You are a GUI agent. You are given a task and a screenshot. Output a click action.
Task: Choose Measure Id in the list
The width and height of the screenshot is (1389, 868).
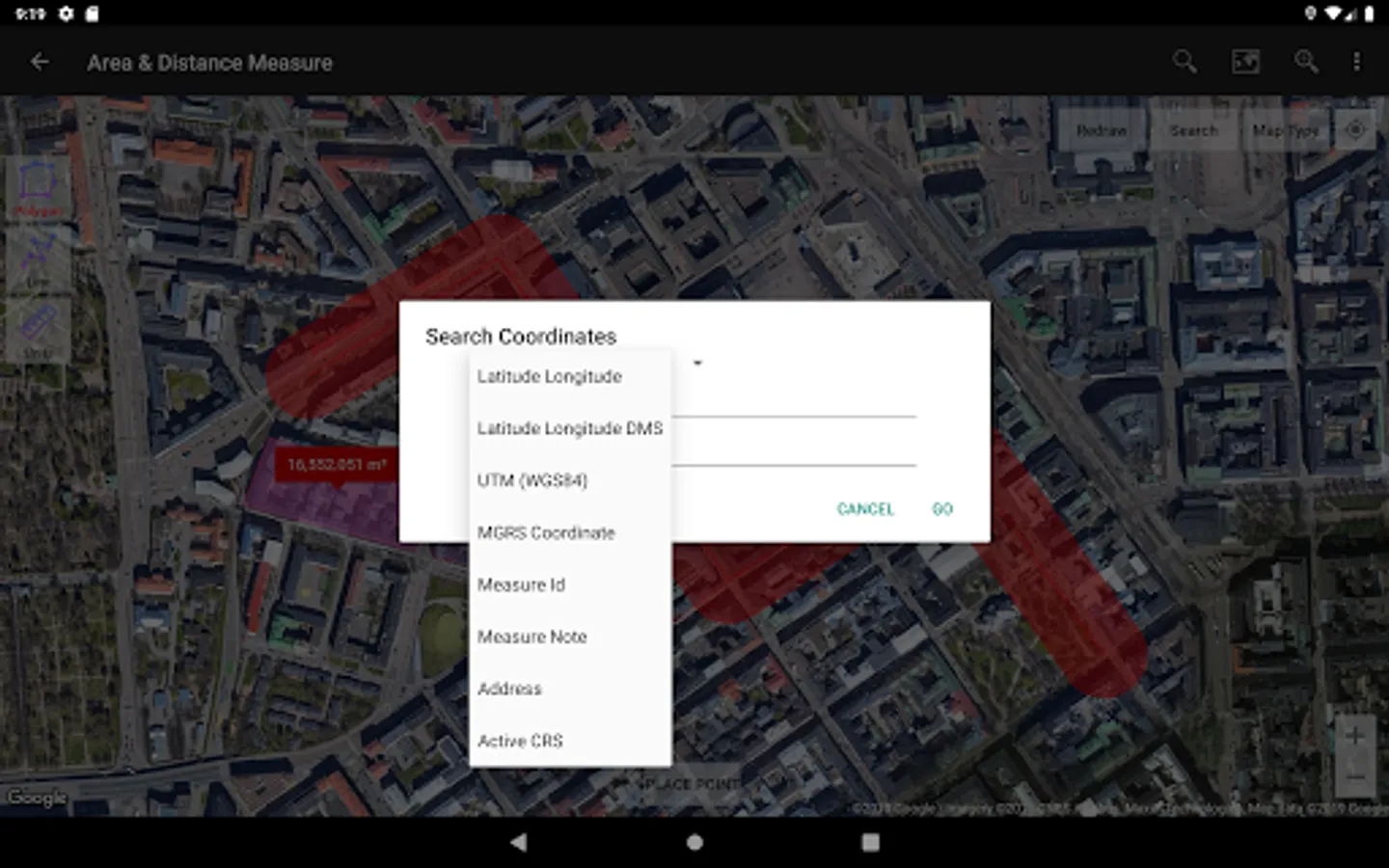[521, 584]
